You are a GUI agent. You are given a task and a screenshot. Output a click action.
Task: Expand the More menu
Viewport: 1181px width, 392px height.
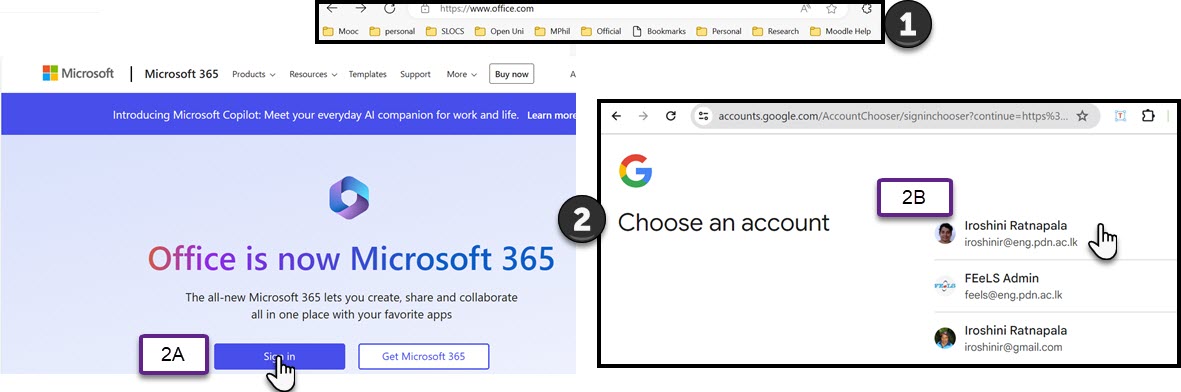pyautogui.click(x=462, y=74)
